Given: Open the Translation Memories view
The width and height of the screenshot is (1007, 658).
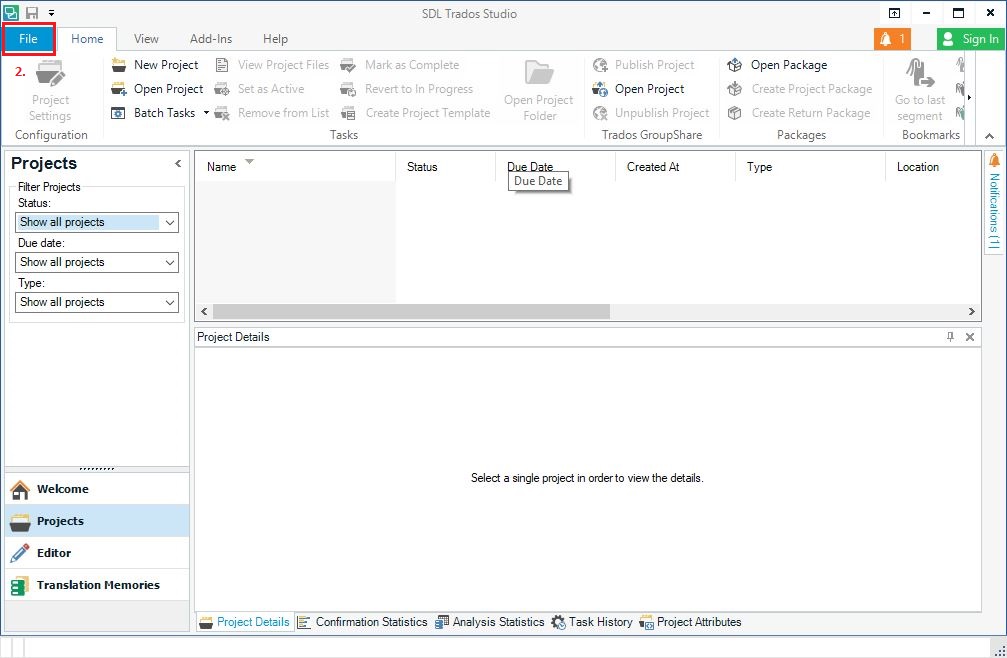Looking at the screenshot, I should pos(97,585).
